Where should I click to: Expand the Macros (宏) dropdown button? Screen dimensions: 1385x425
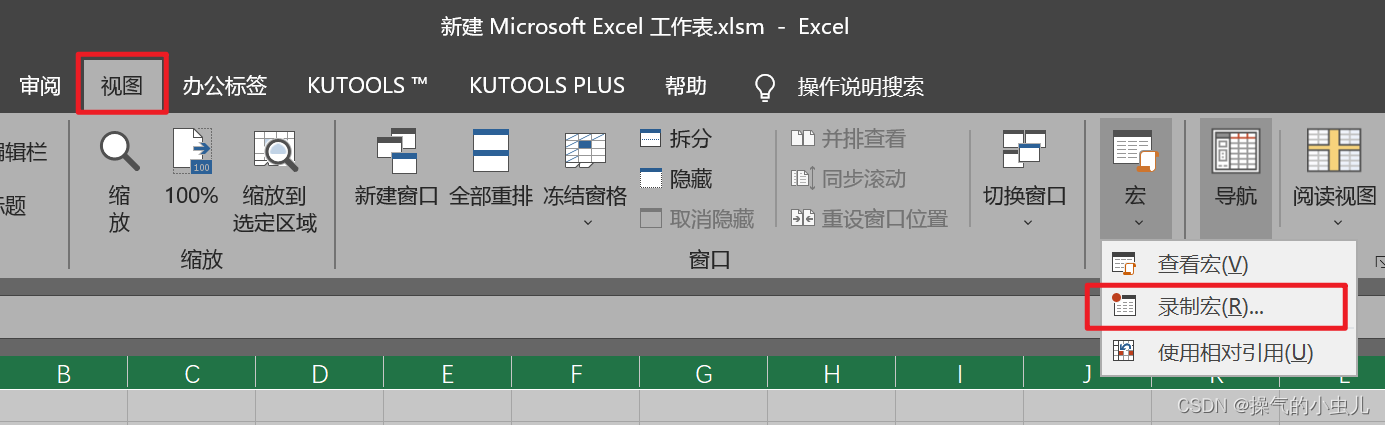point(1135,179)
